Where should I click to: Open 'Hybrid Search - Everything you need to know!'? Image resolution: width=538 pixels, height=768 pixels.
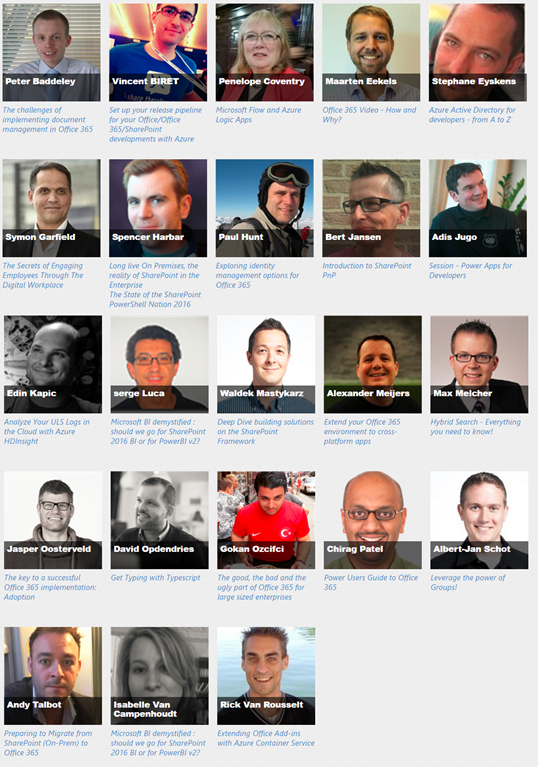pos(475,427)
